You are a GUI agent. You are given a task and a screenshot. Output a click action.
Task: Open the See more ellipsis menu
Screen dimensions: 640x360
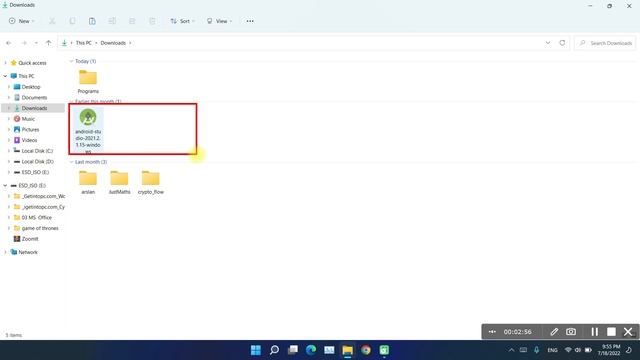[x=250, y=21]
